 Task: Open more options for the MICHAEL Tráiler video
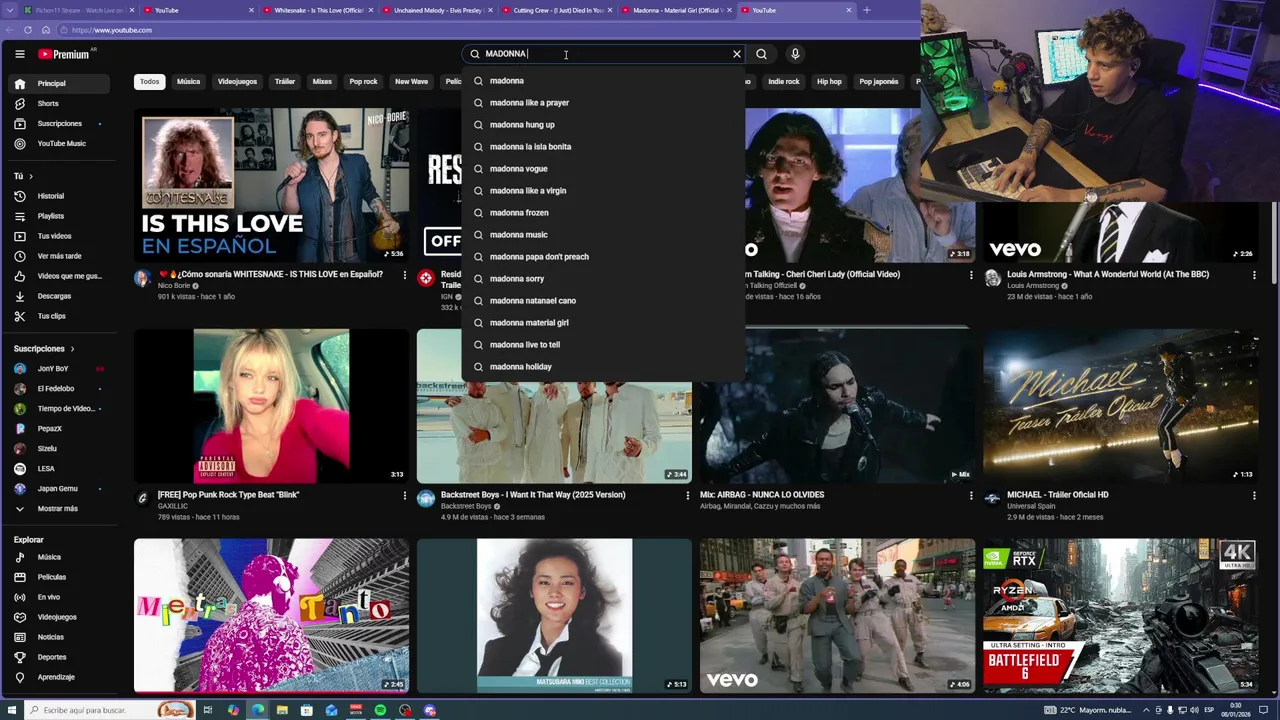coord(1253,496)
